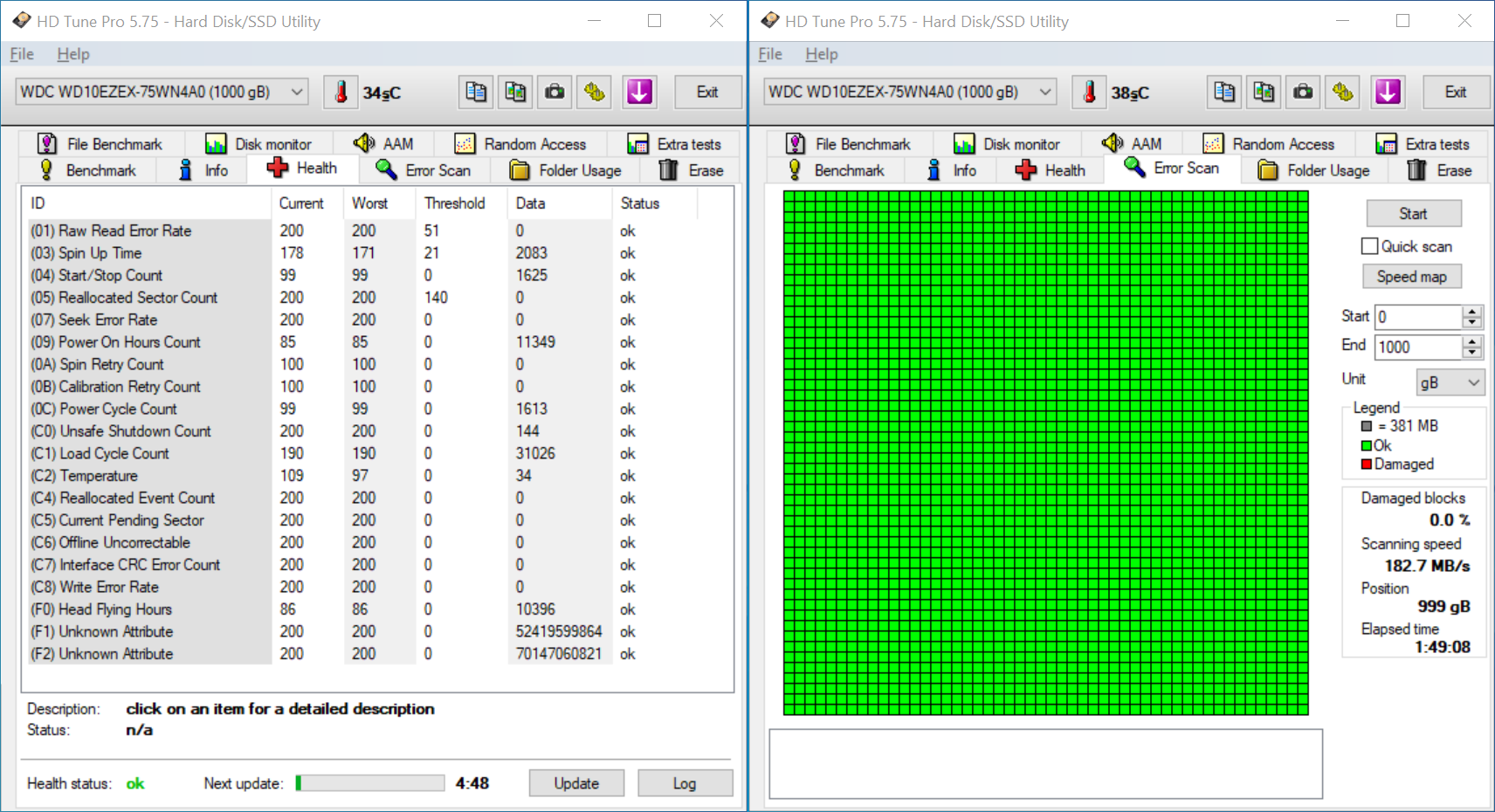Click purple download arrow icon in right window
Image resolution: width=1495 pixels, height=812 pixels.
click(1388, 92)
